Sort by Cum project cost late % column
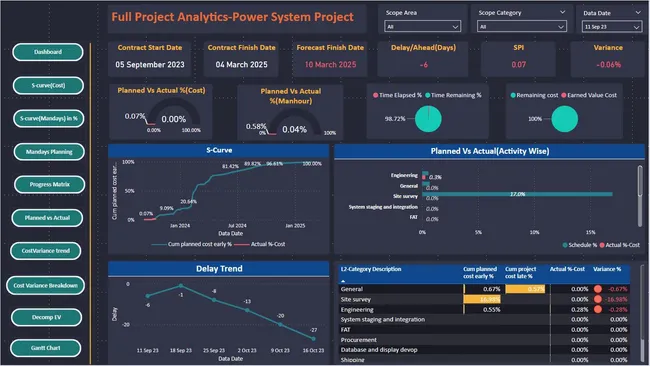 tap(520, 272)
